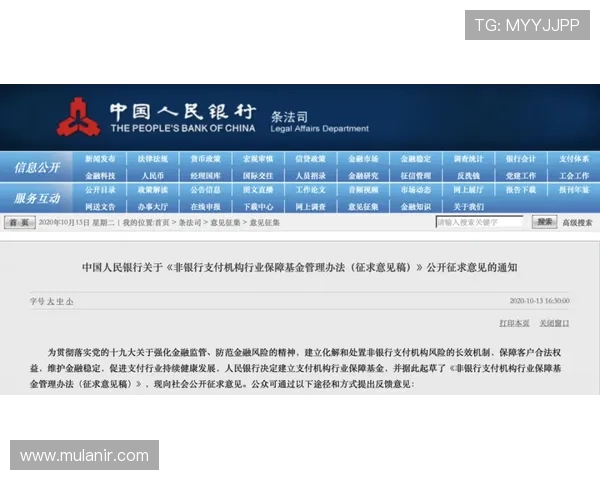This screenshot has width=600, height=480.
Task: Click the 条法司 Legal Affairs Department title
Action: [x=320, y=122]
